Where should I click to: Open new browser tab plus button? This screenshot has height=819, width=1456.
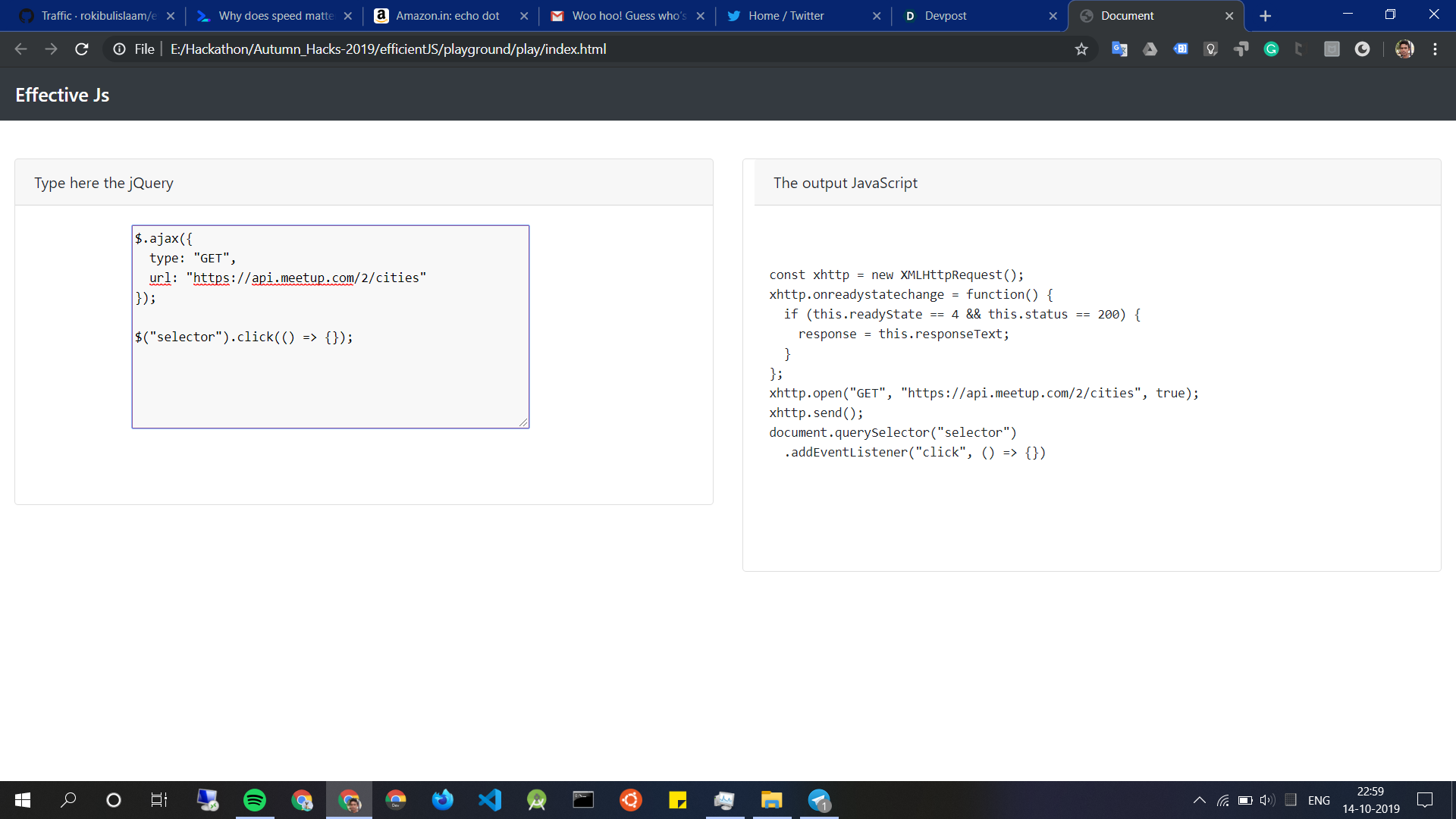coord(1265,16)
